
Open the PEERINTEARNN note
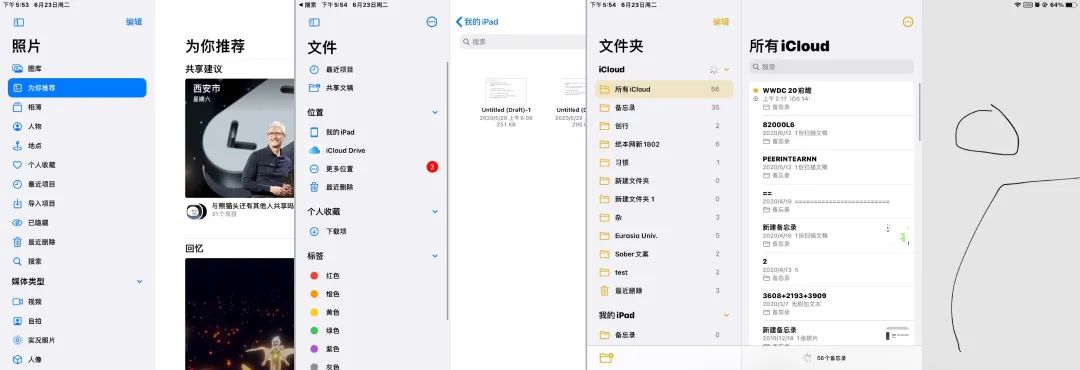[x=832, y=167]
